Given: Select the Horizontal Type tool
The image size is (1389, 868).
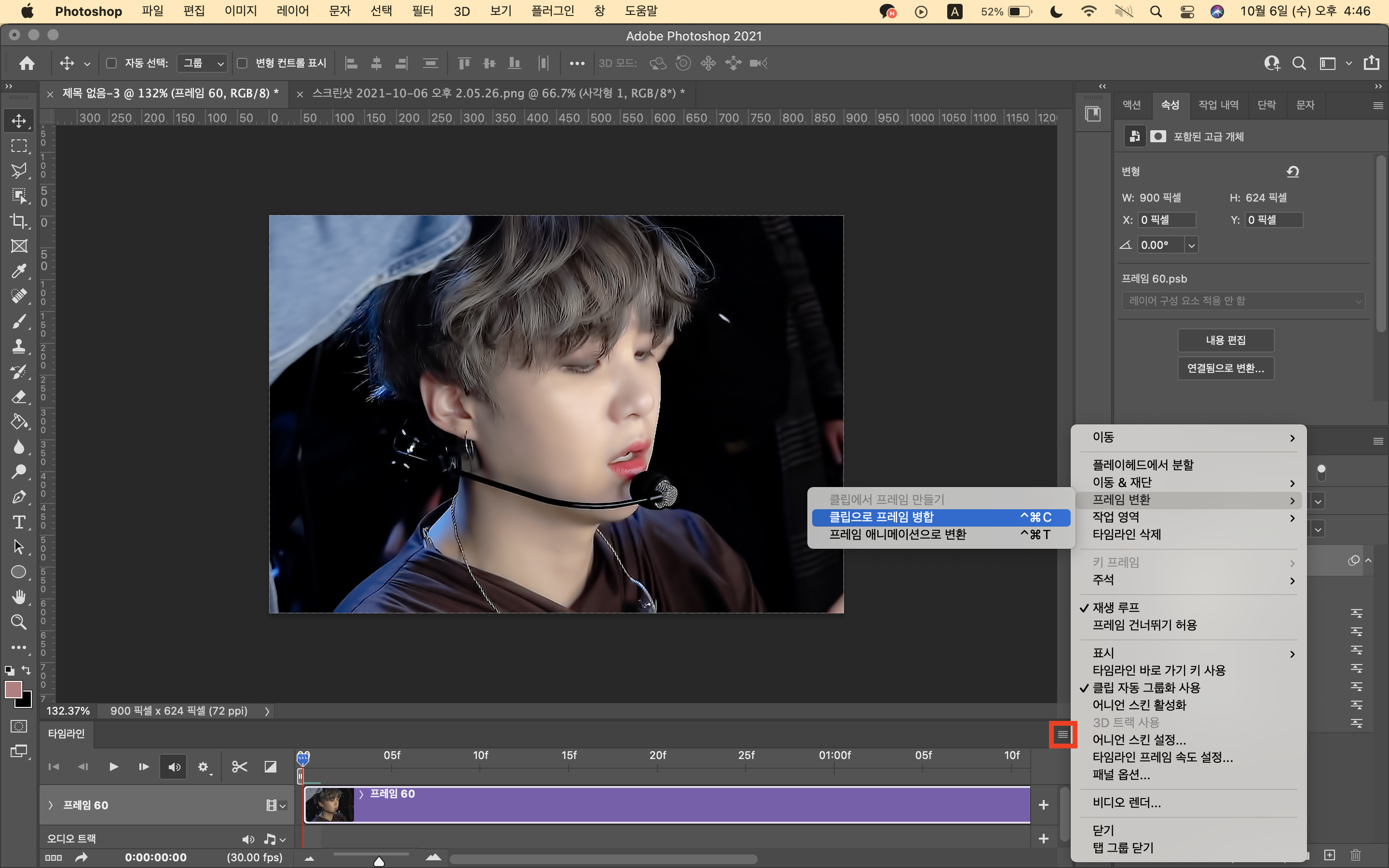Looking at the screenshot, I should (x=19, y=522).
